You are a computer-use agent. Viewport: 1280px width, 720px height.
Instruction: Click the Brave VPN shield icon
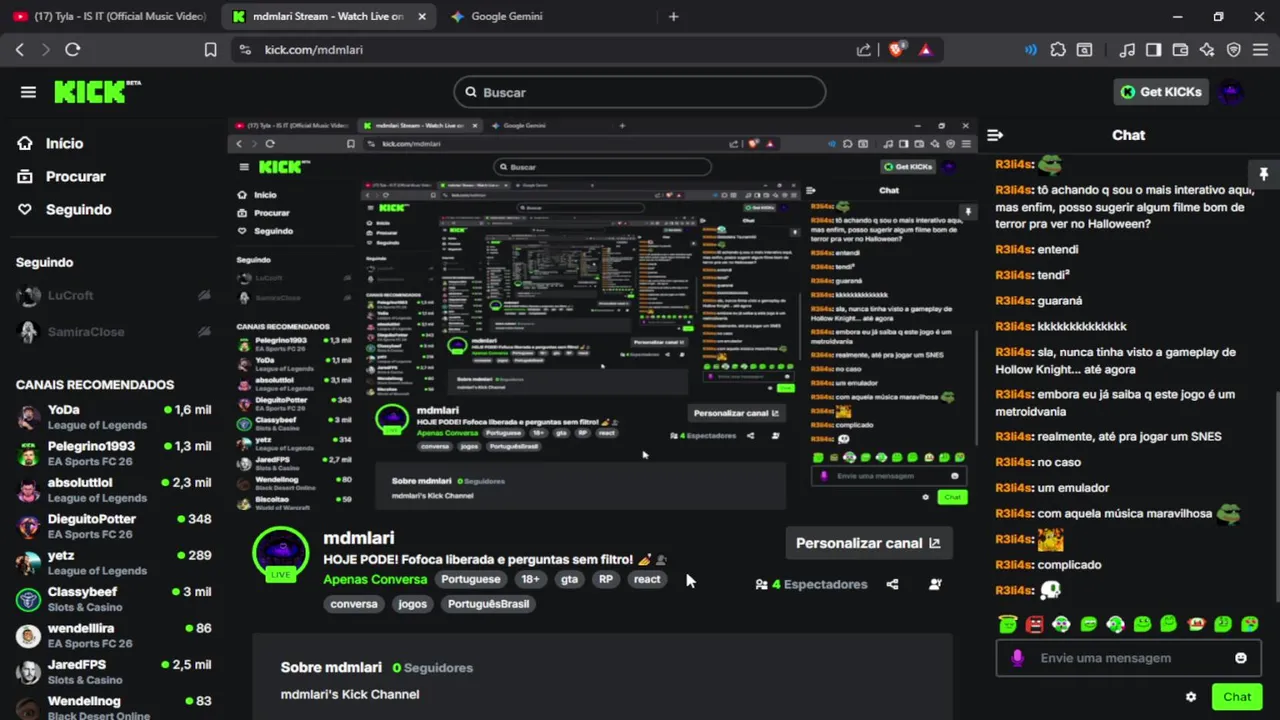click(x=1233, y=49)
